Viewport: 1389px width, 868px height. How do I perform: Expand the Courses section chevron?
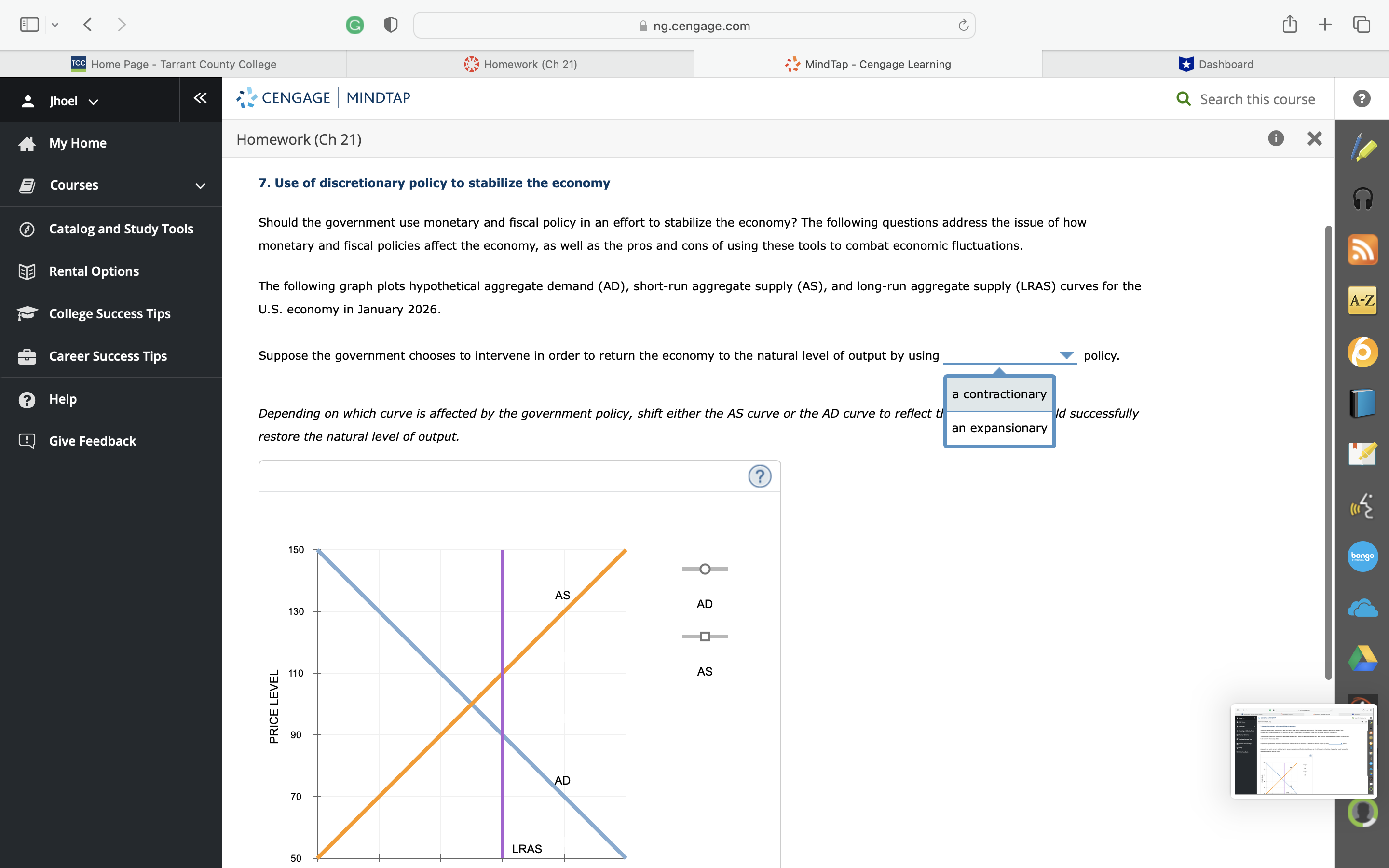[x=199, y=185]
